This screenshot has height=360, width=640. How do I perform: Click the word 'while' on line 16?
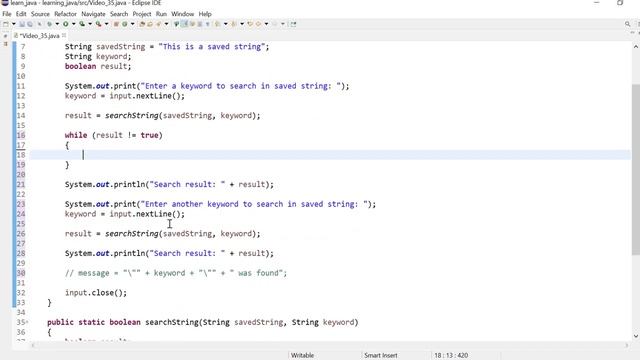coord(76,135)
